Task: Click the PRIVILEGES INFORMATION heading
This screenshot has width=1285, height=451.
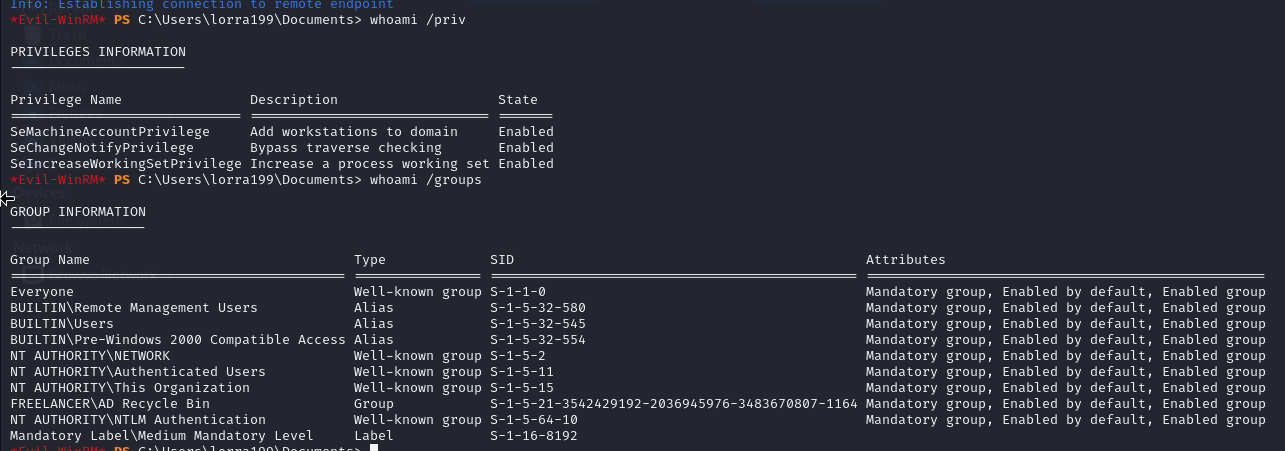Action: [97, 52]
